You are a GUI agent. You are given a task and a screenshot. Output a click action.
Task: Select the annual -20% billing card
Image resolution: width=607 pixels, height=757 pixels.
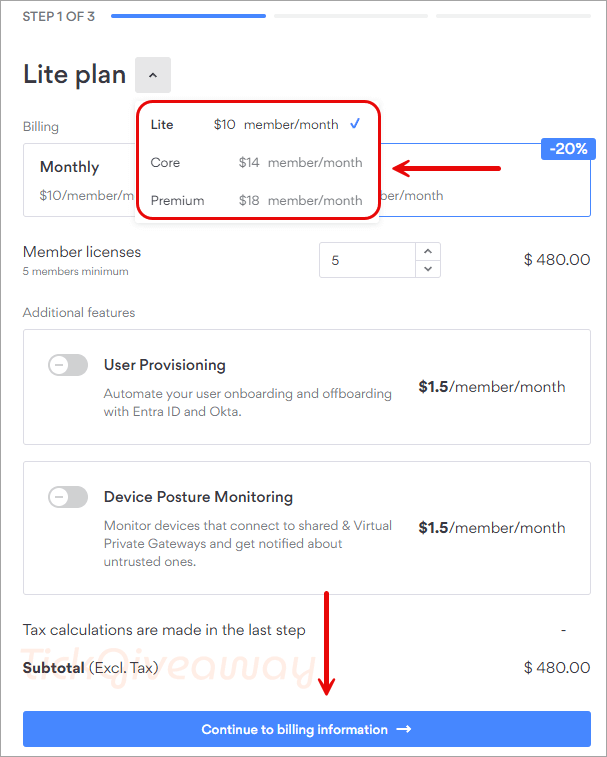click(x=485, y=180)
